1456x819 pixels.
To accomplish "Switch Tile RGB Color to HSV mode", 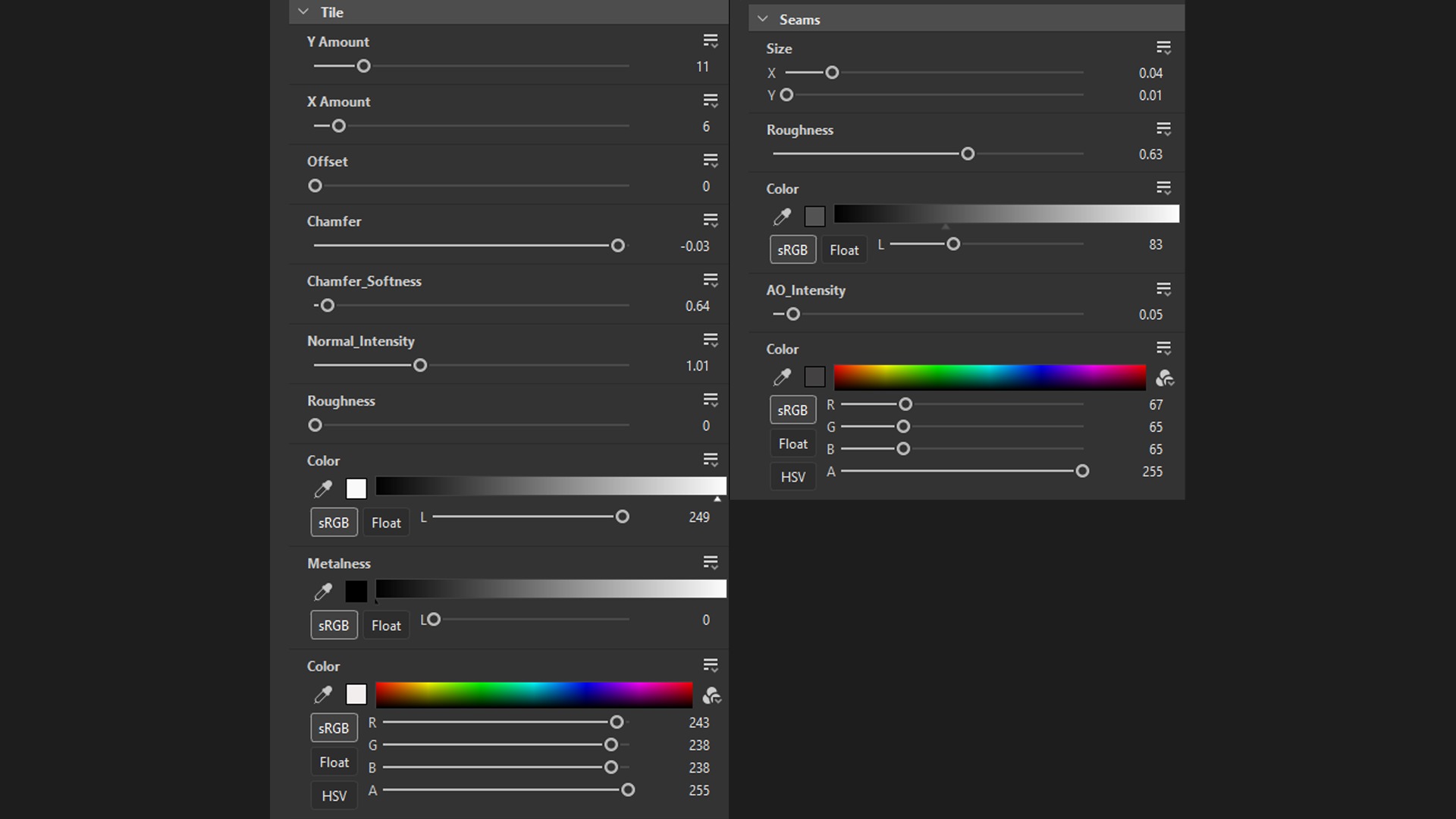I will [334, 795].
